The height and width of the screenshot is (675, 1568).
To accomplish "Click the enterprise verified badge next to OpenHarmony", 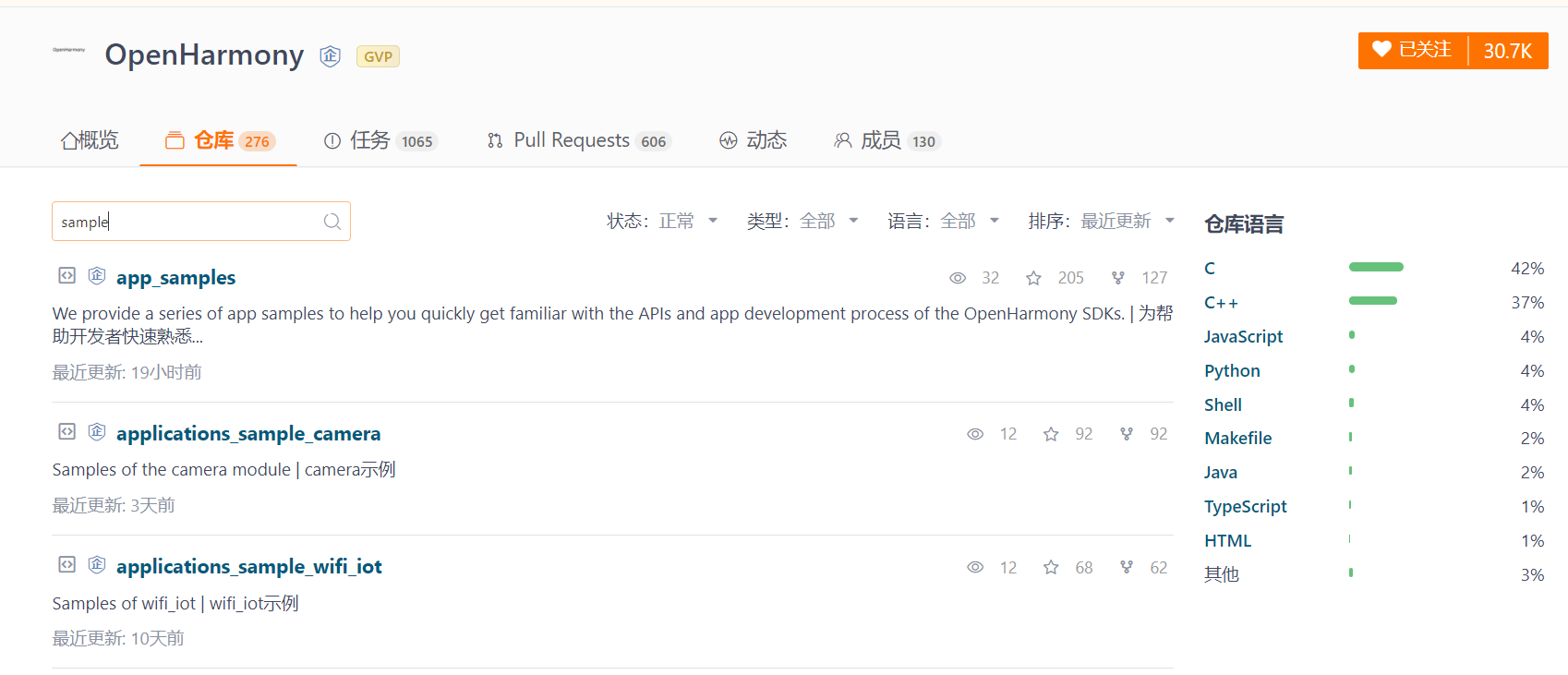I will pyautogui.click(x=331, y=56).
